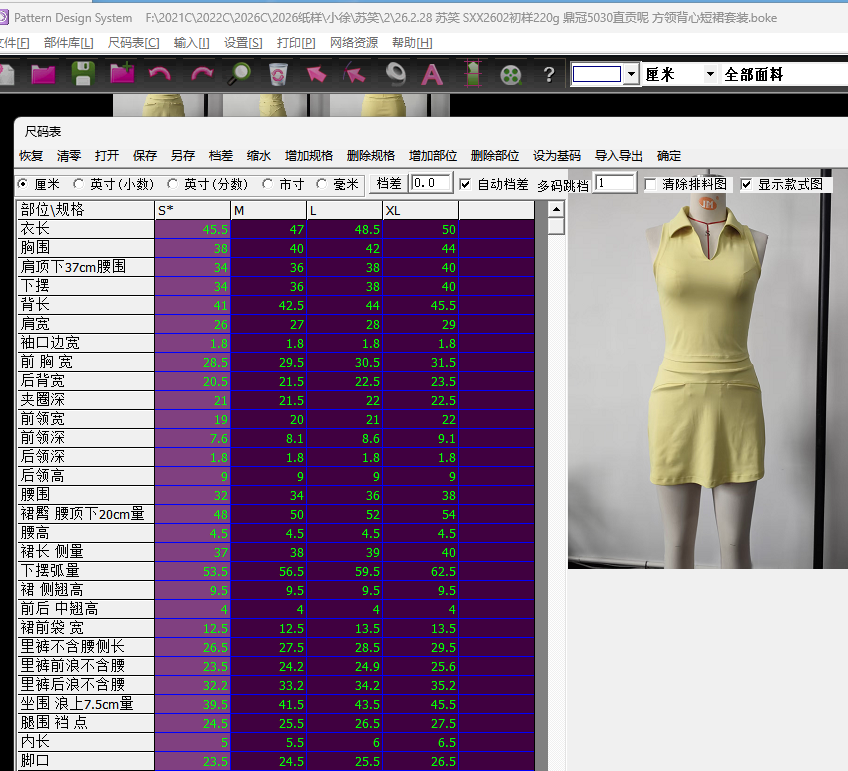Click the open folder icon in toolbar
The width and height of the screenshot is (848, 771).
tap(43, 74)
